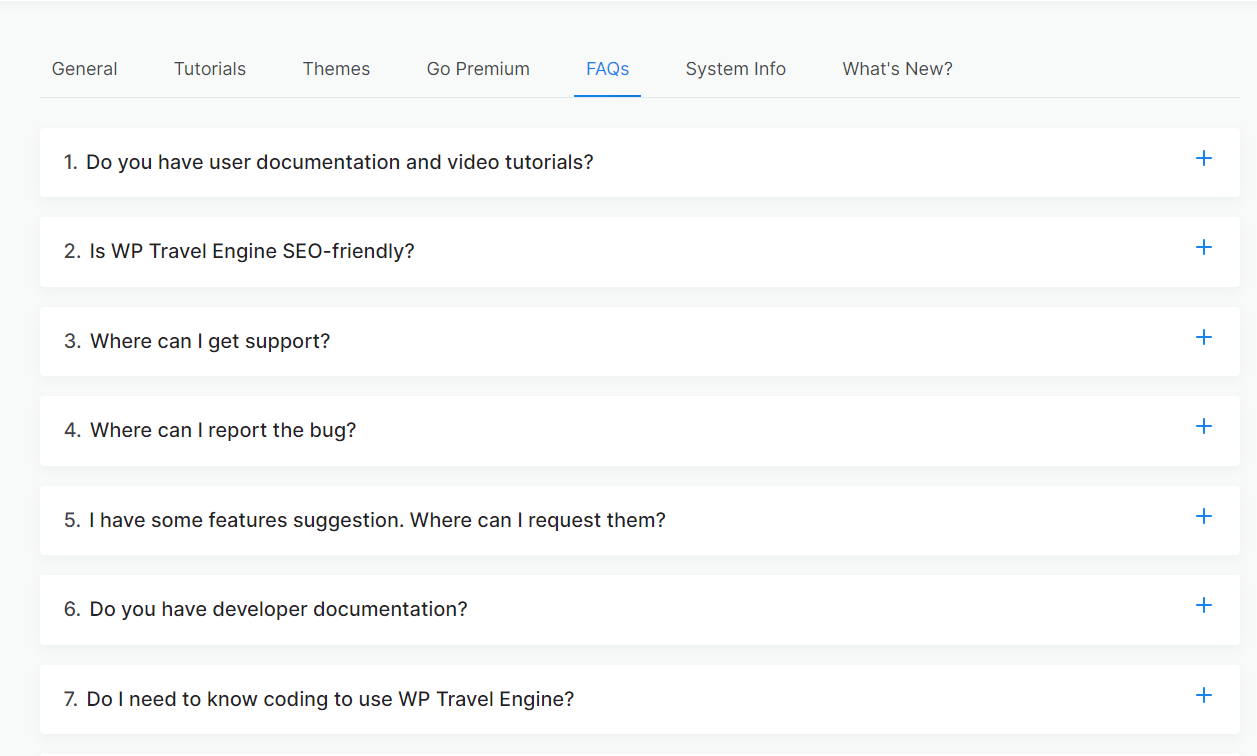The image size is (1257, 756).
Task: Open 'Do you have developer documentation?' accordion
Action: point(640,609)
